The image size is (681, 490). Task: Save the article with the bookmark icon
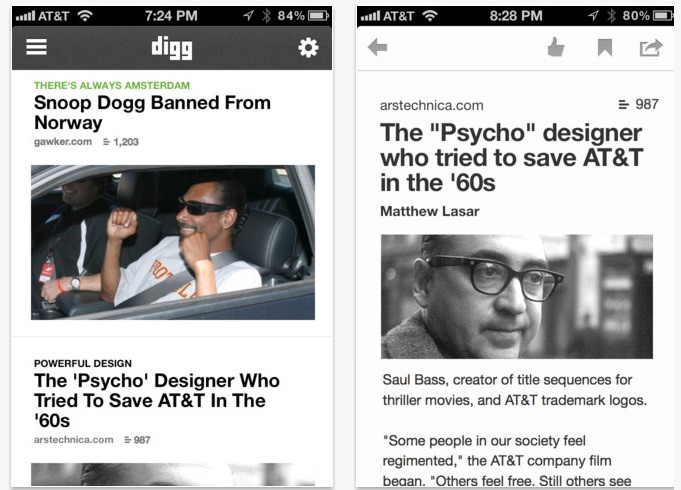[x=605, y=47]
